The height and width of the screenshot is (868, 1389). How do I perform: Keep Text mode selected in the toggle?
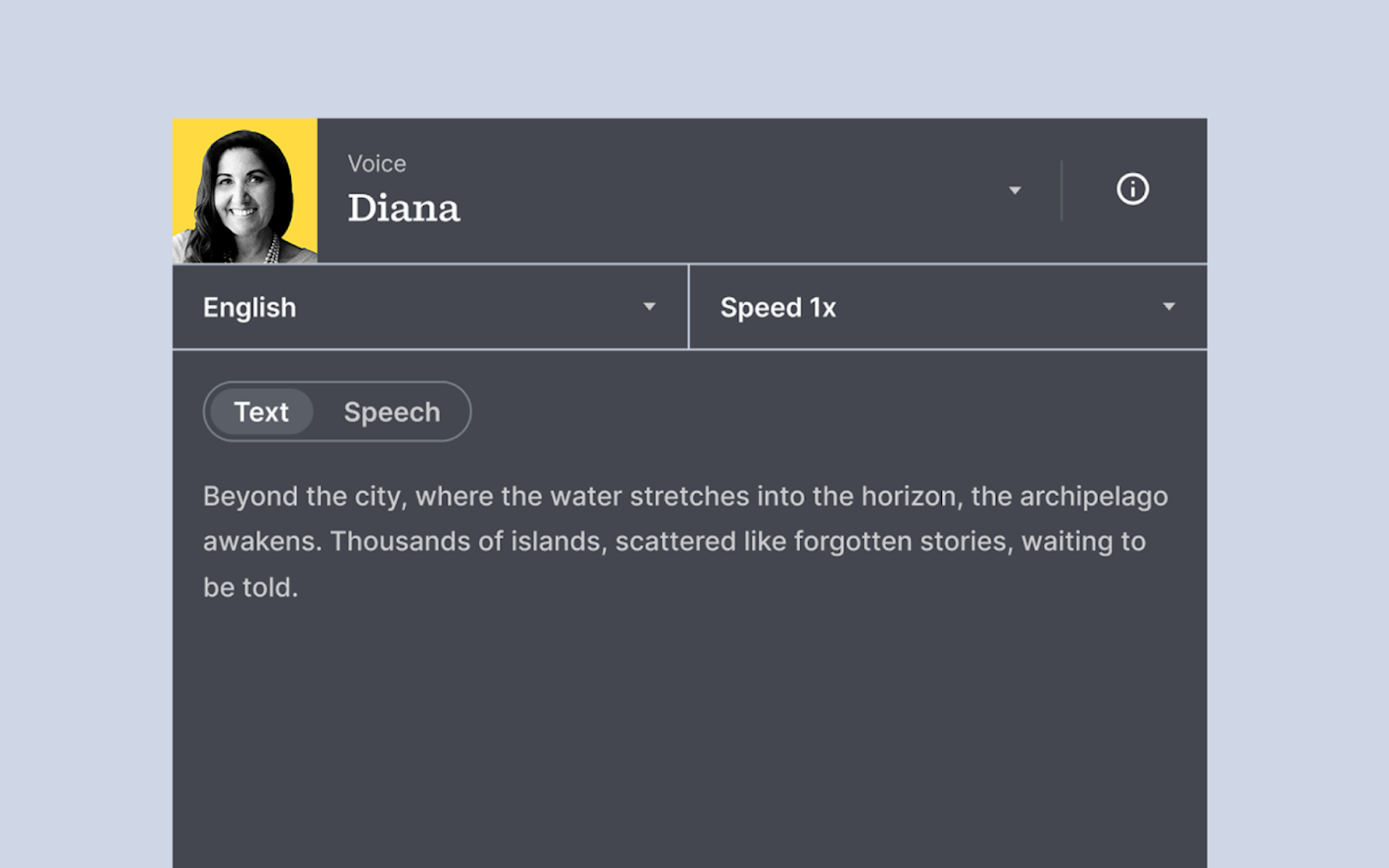pyautogui.click(x=260, y=411)
